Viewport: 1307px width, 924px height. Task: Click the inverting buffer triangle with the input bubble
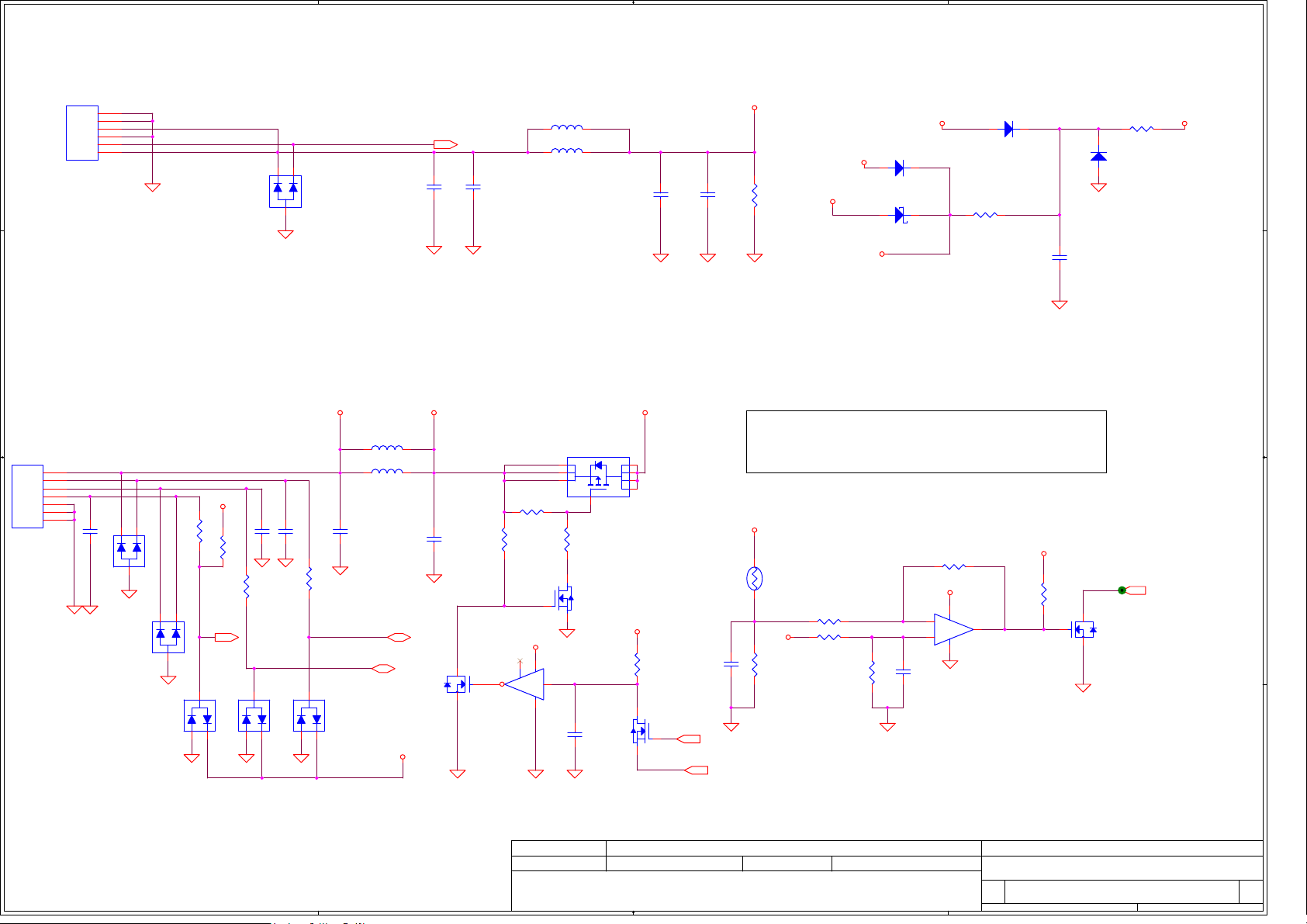[x=524, y=684]
